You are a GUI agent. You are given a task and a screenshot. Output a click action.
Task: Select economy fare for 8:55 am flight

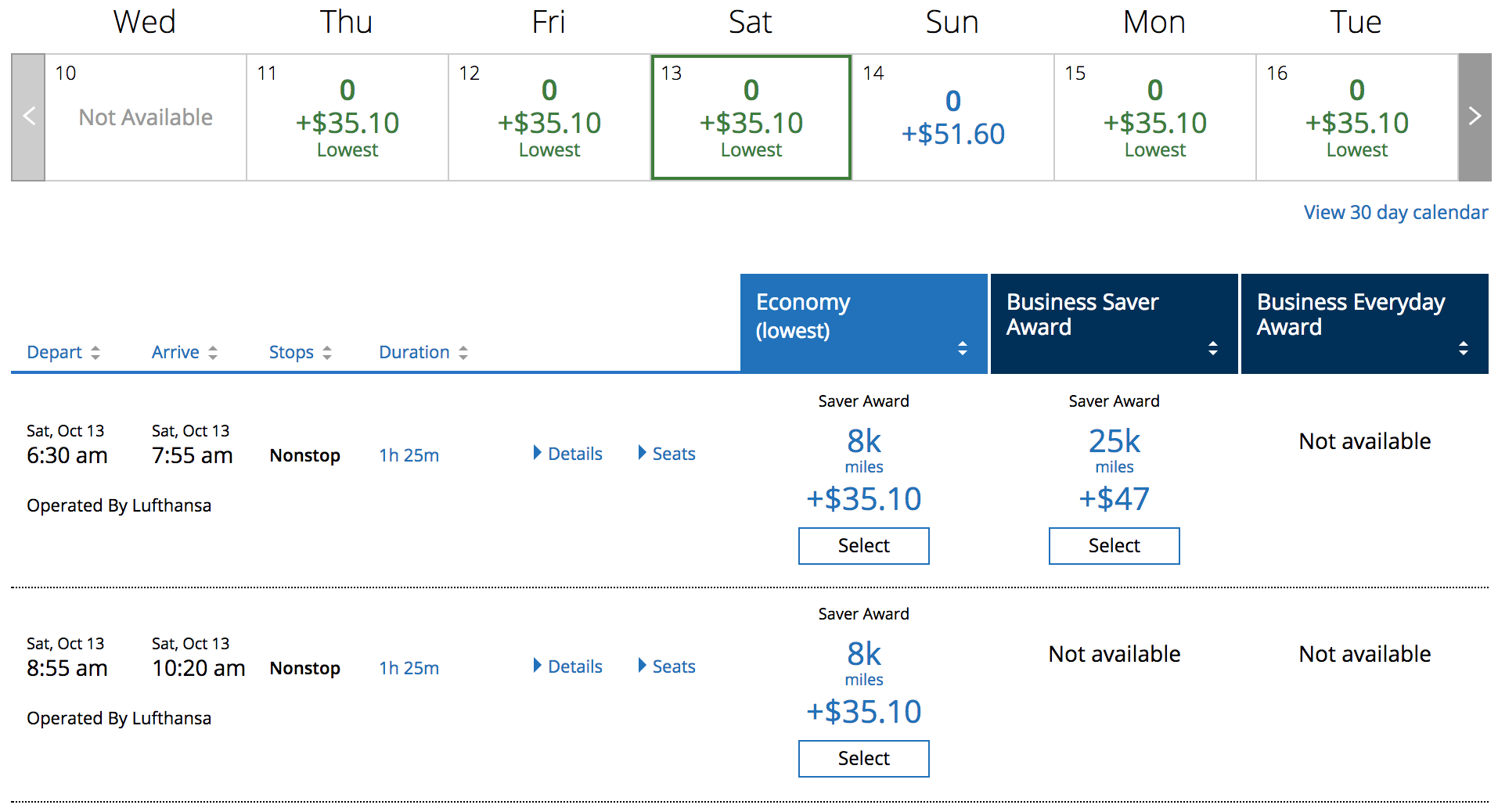pyautogui.click(x=863, y=759)
